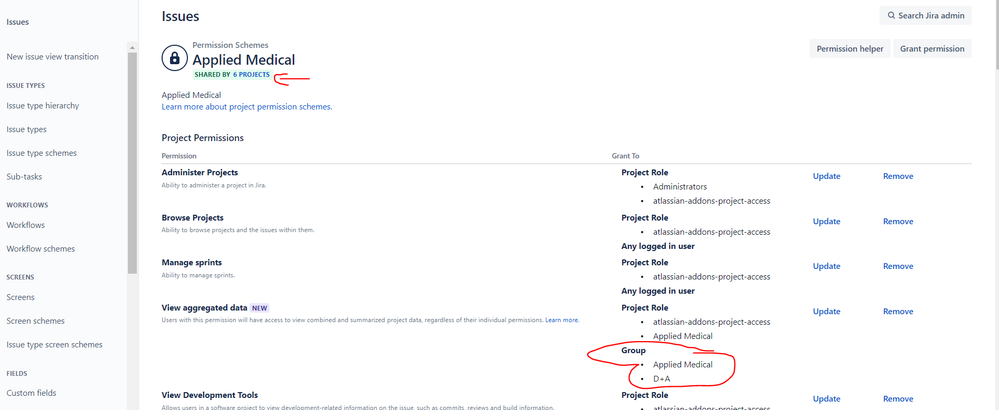Click the D+A group entry
This screenshot has height=410, width=999.
pos(661,379)
